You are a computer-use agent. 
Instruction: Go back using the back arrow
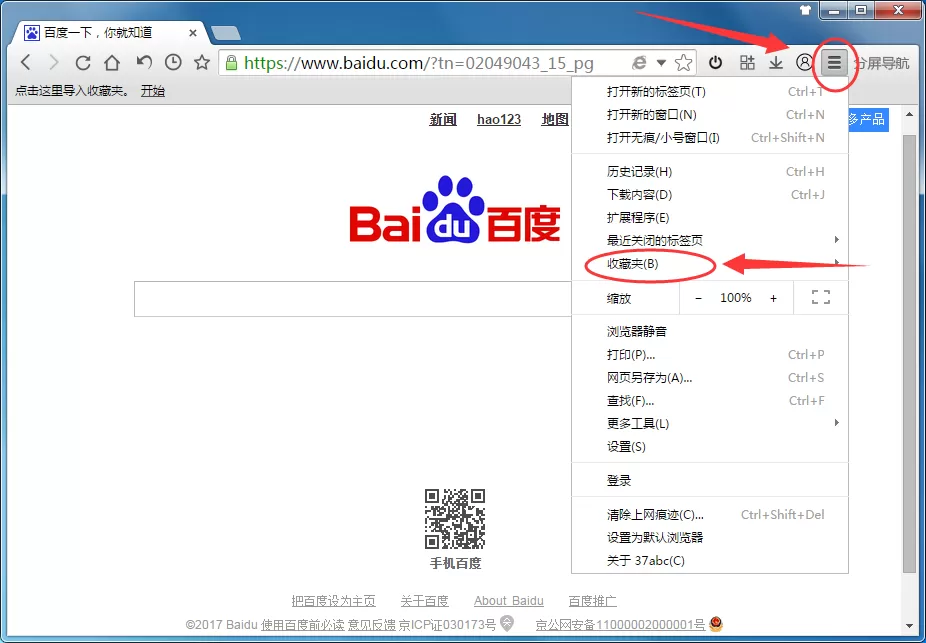tap(25, 62)
